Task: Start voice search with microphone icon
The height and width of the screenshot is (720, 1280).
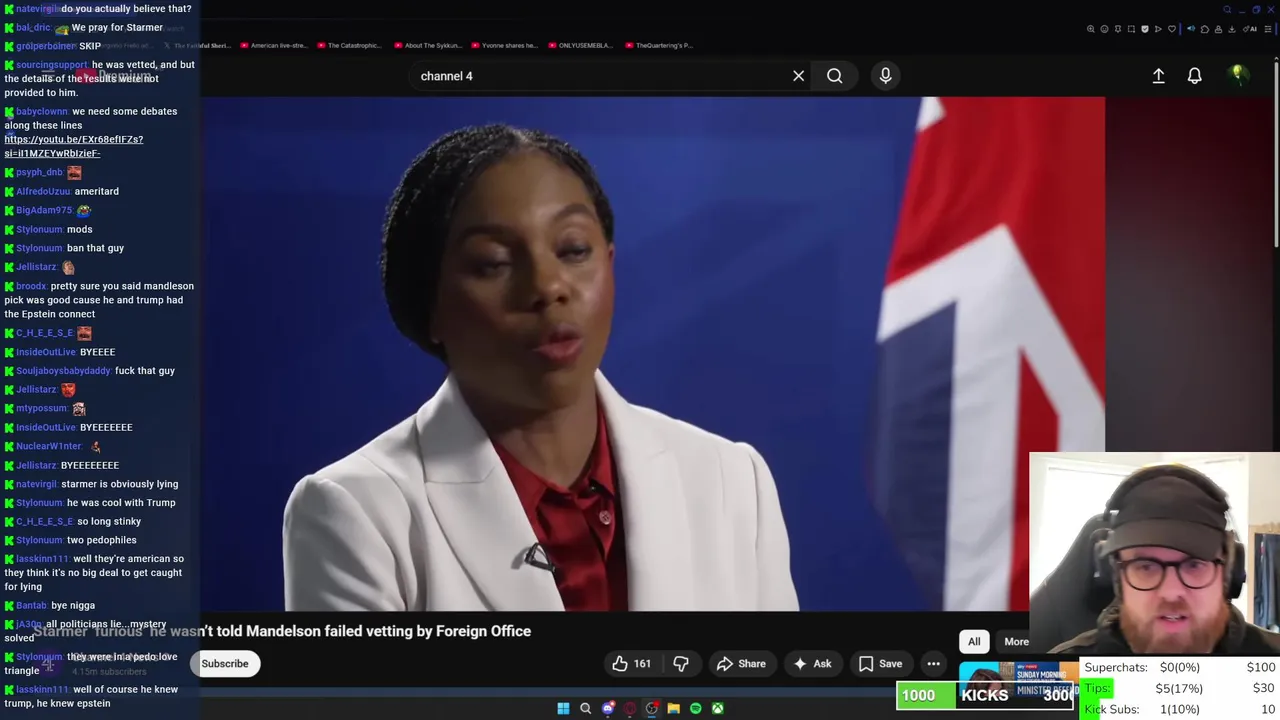Action: coord(885,76)
